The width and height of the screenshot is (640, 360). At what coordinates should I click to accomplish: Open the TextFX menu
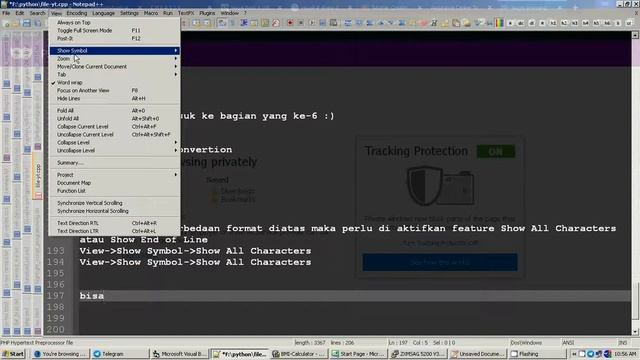pos(186,13)
